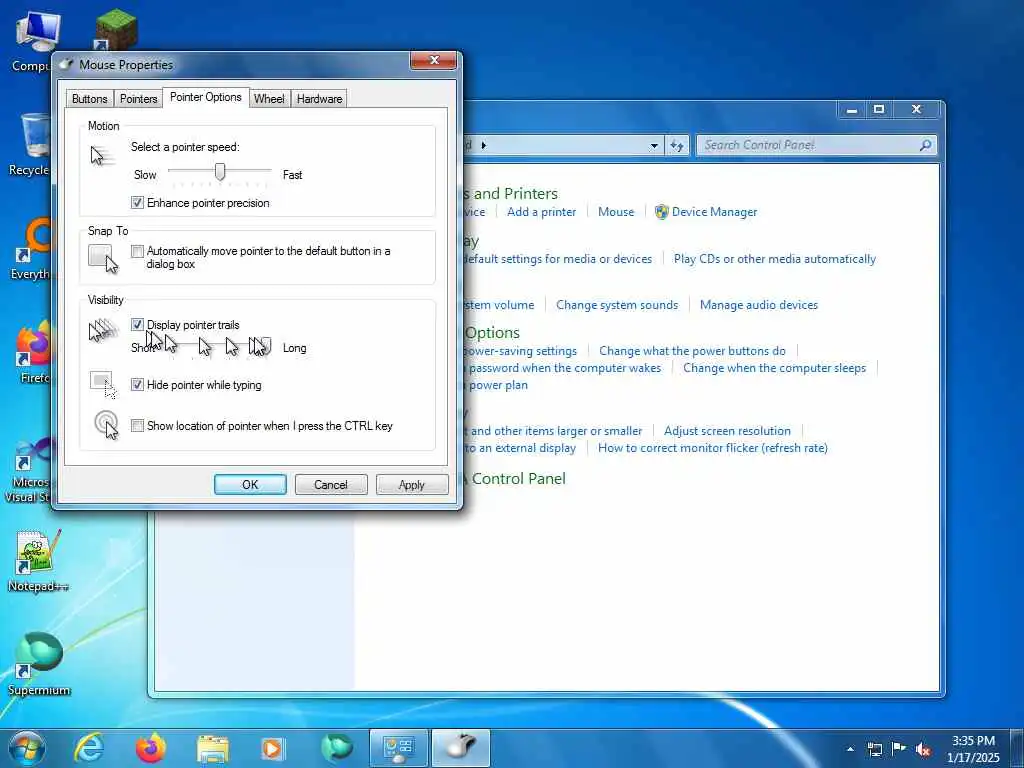Switch to Control Panel taskbar button

point(398,748)
